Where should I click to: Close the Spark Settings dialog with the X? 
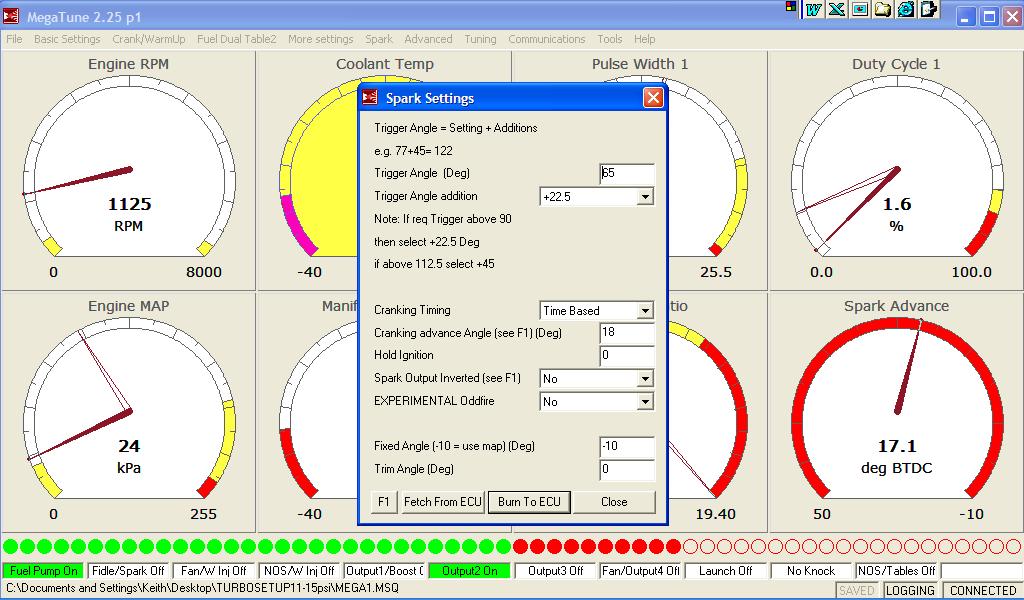[652, 98]
